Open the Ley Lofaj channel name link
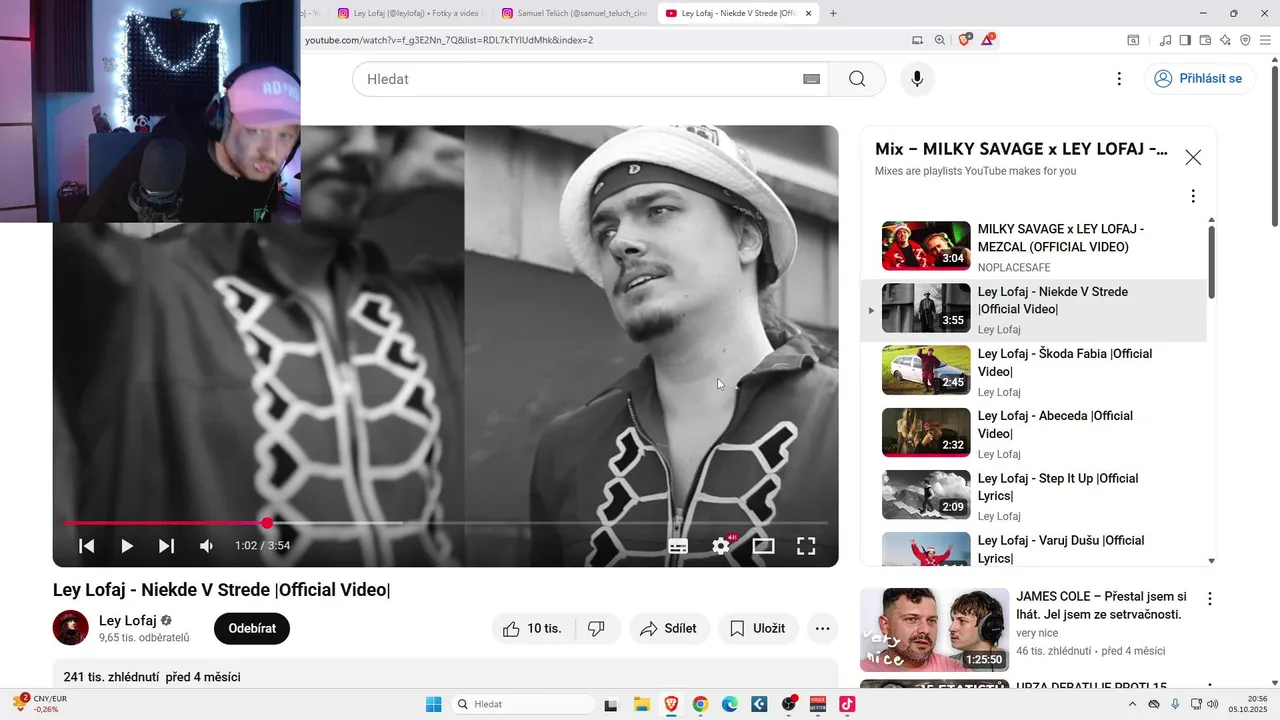Viewport: 1280px width, 720px height. coord(127,620)
